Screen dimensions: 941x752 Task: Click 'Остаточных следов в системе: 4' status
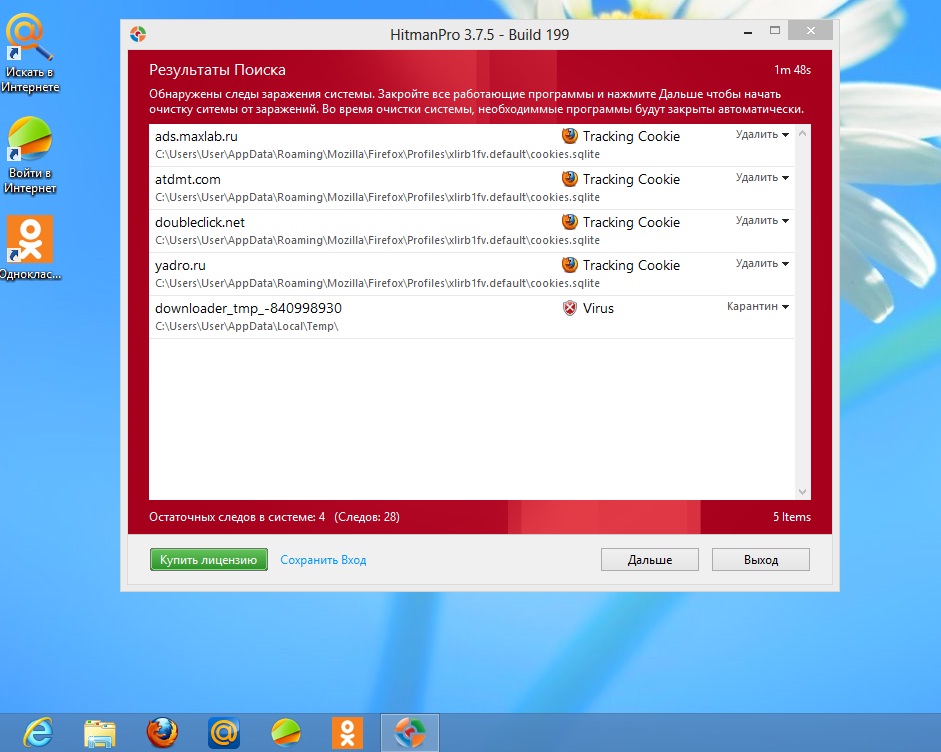tap(237, 517)
